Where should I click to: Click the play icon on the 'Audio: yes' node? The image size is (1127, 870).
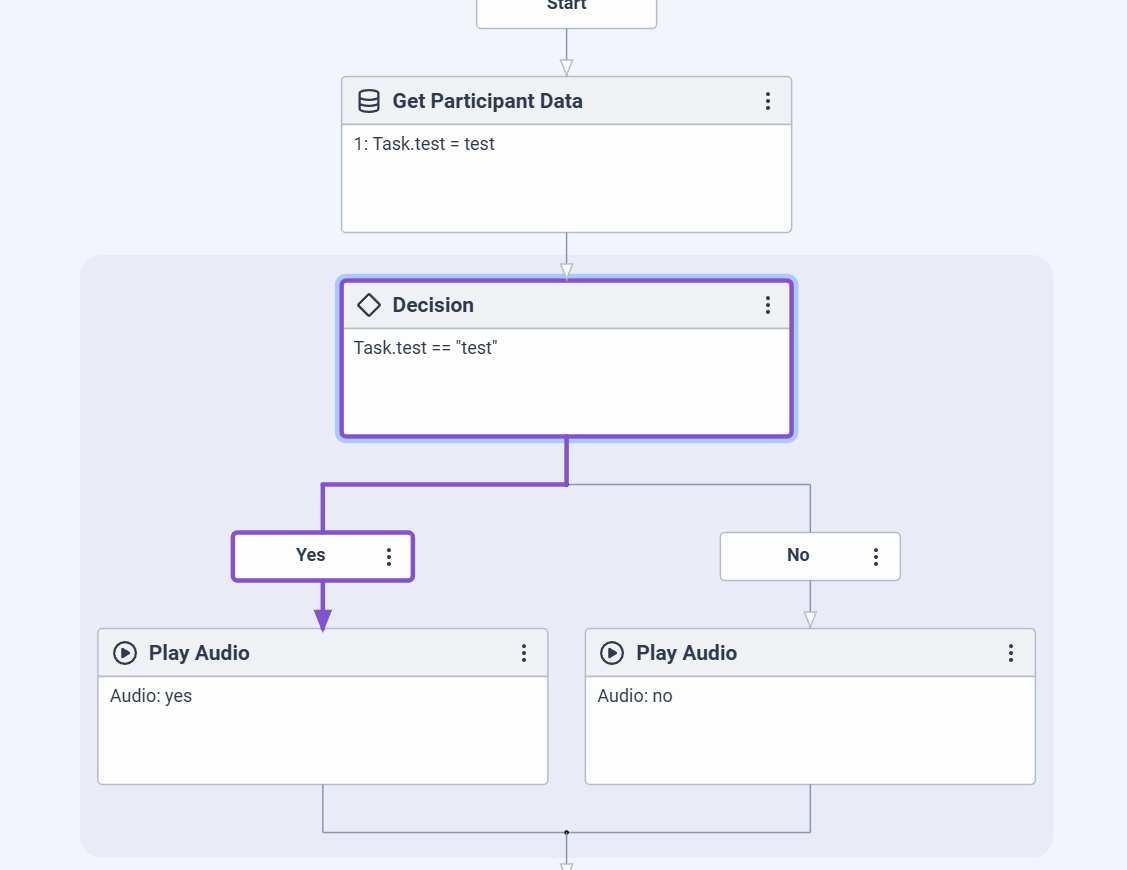(124, 653)
